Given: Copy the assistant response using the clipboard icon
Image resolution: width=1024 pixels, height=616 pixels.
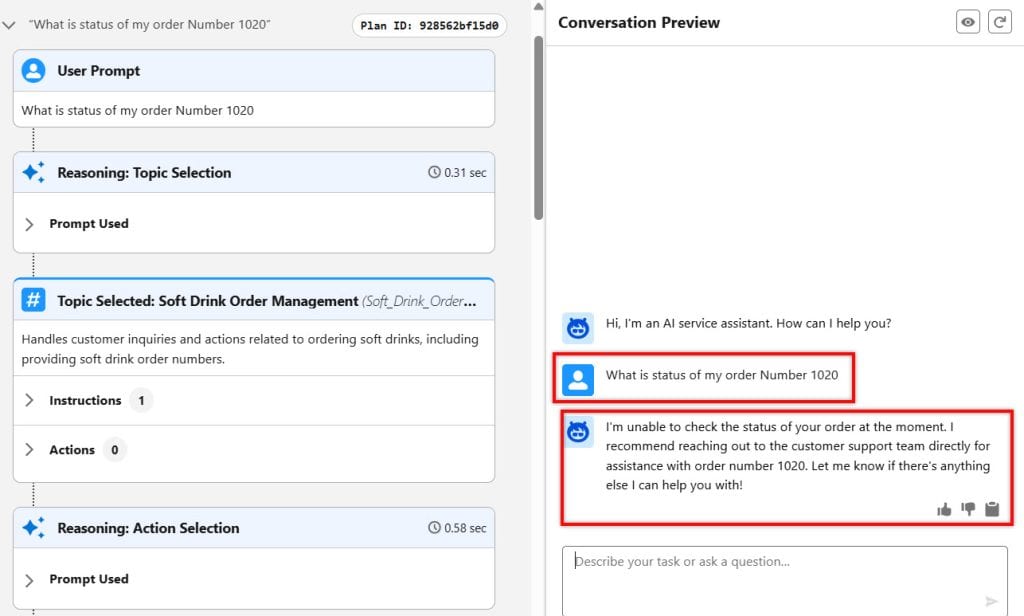Looking at the screenshot, I should [992, 509].
